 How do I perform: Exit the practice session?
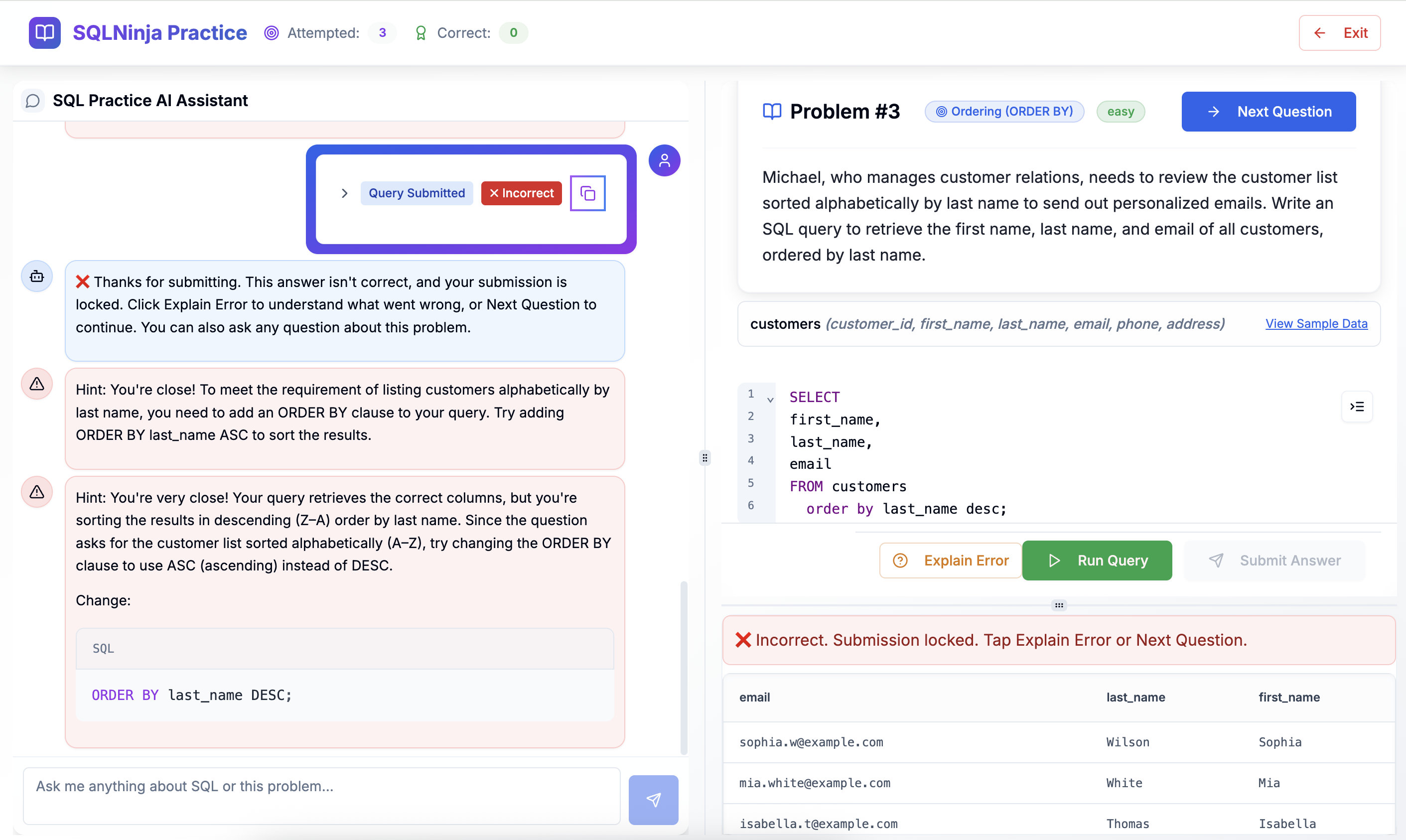pyautogui.click(x=1339, y=33)
